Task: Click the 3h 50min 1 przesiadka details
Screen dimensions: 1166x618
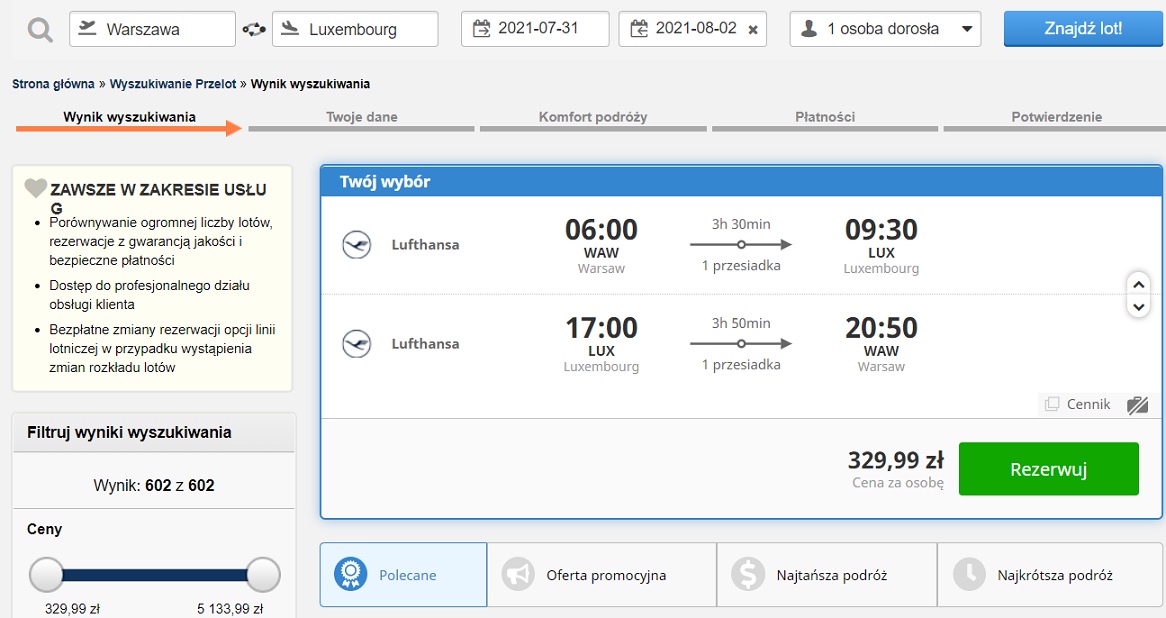Action: (x=741, y=344)
